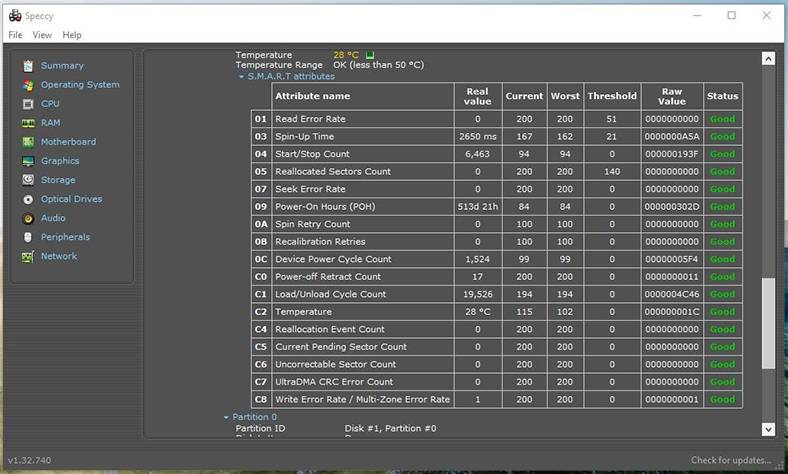Viewport: 788px width, 474px height.
Task: Open the Help menu
Action: click(72, 35)
